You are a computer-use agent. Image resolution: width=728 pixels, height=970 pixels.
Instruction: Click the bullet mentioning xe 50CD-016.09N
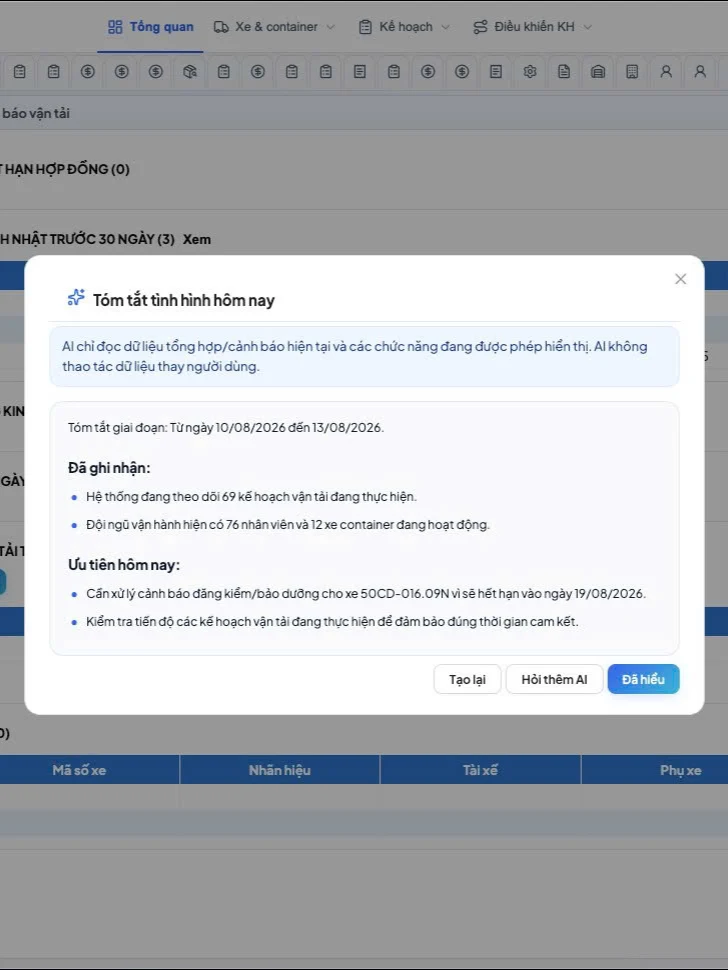[x=366, y=593]
